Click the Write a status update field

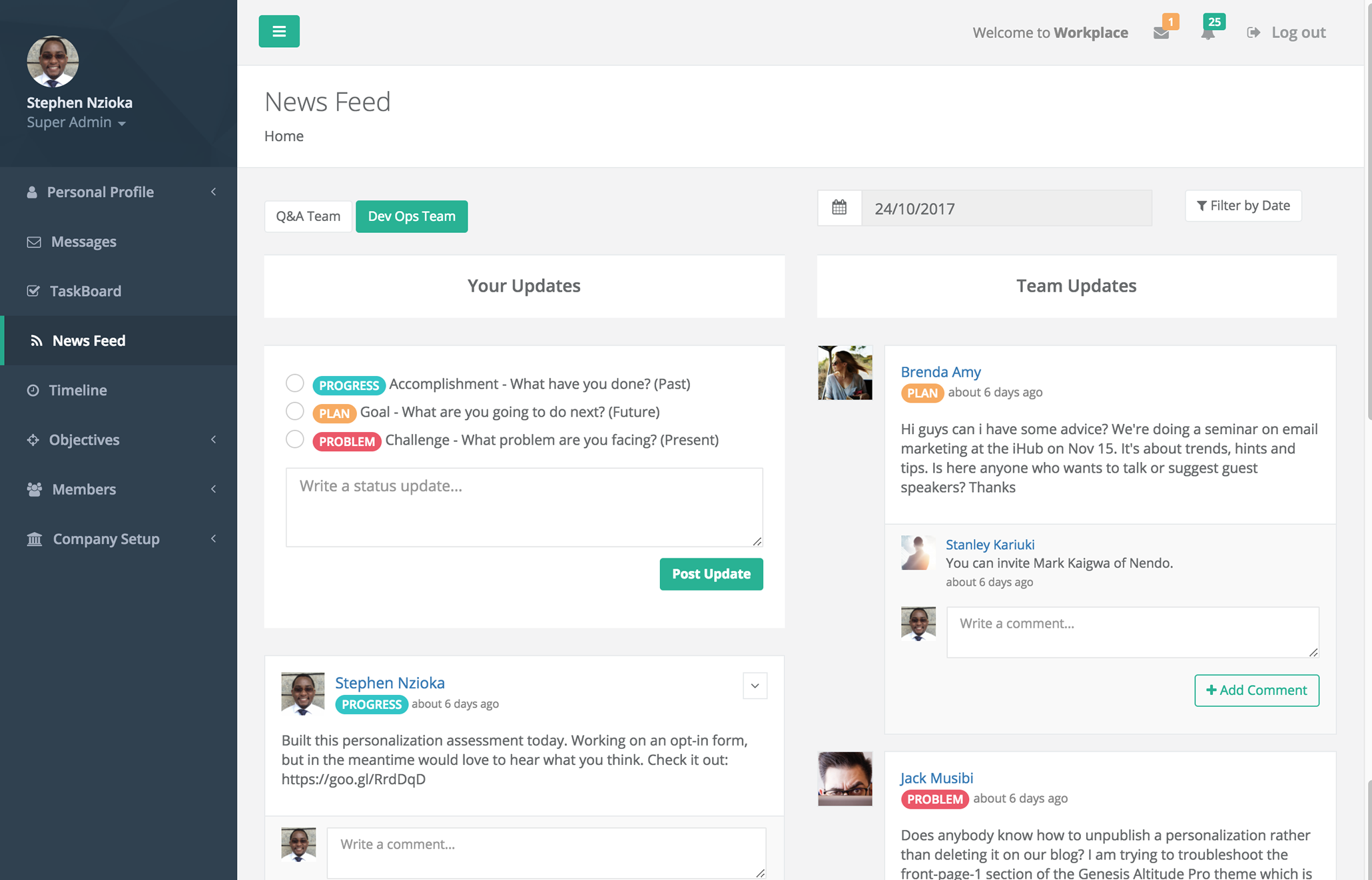click(524, 507)
